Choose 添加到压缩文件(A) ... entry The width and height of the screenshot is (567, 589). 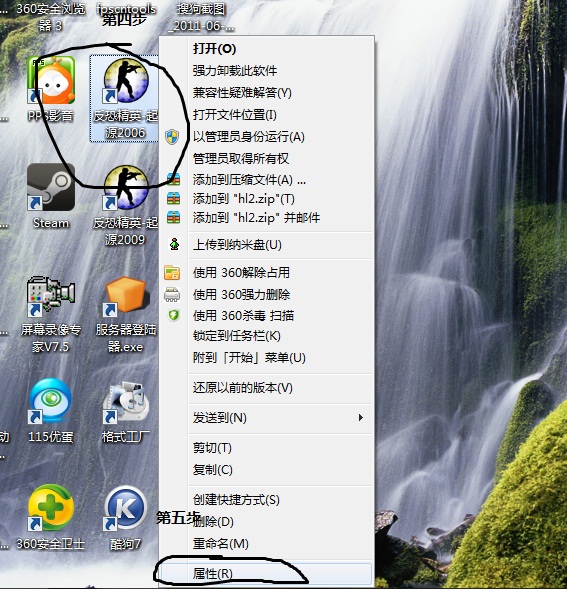249,180
